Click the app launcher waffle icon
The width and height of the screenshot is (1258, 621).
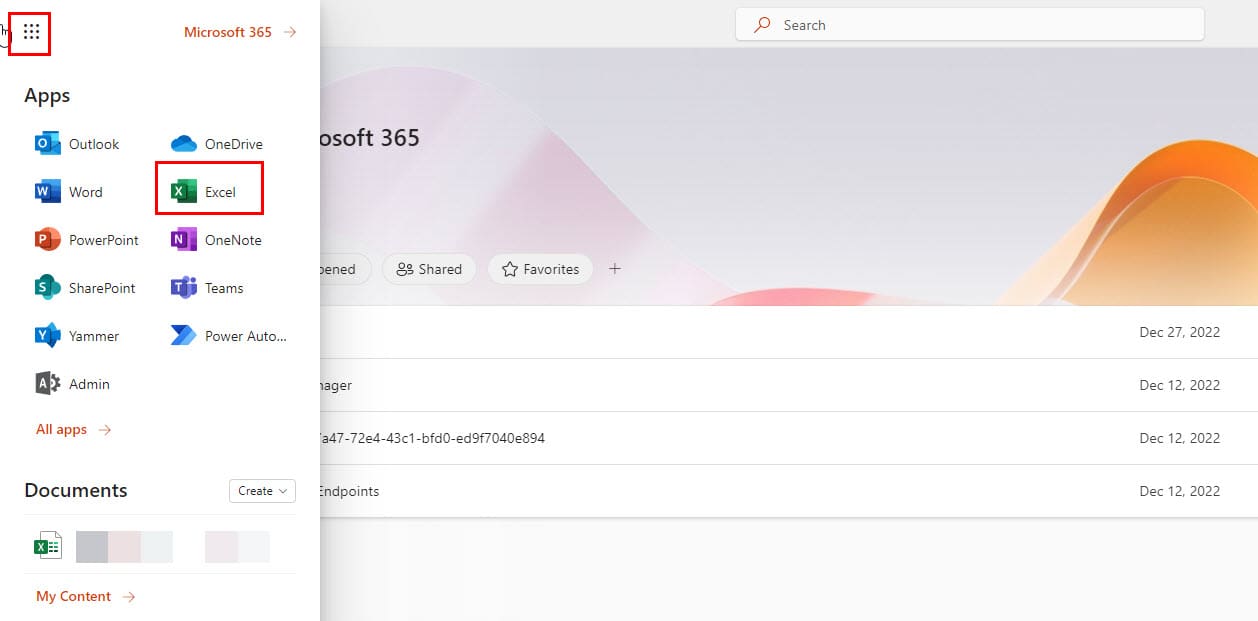tap(31, 32)
